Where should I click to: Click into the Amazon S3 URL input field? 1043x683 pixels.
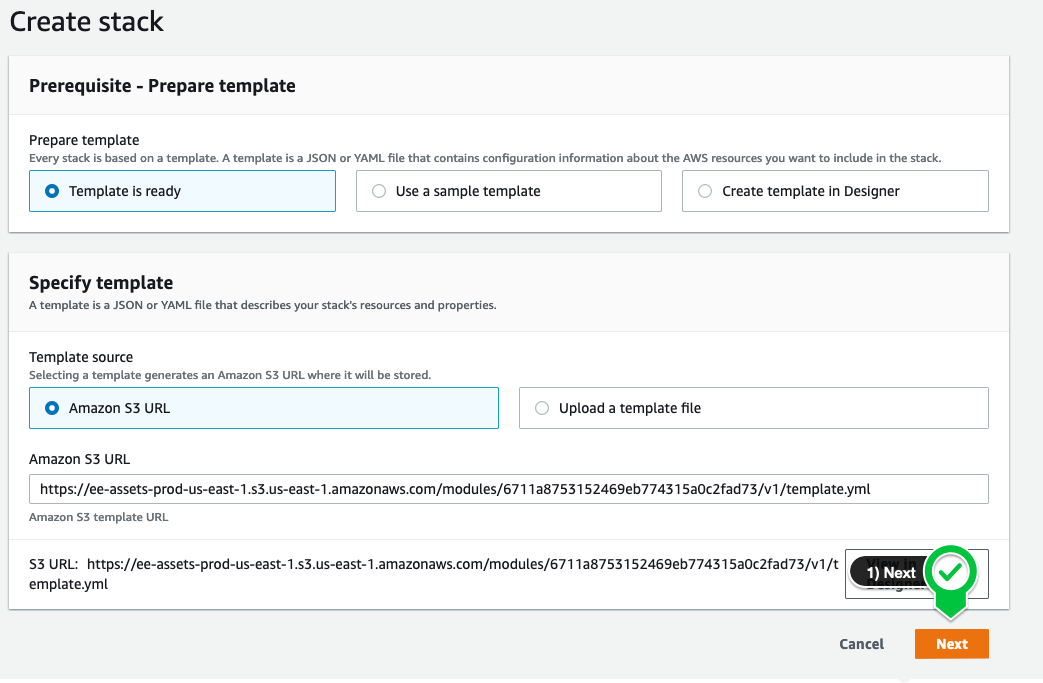point(508,489)
